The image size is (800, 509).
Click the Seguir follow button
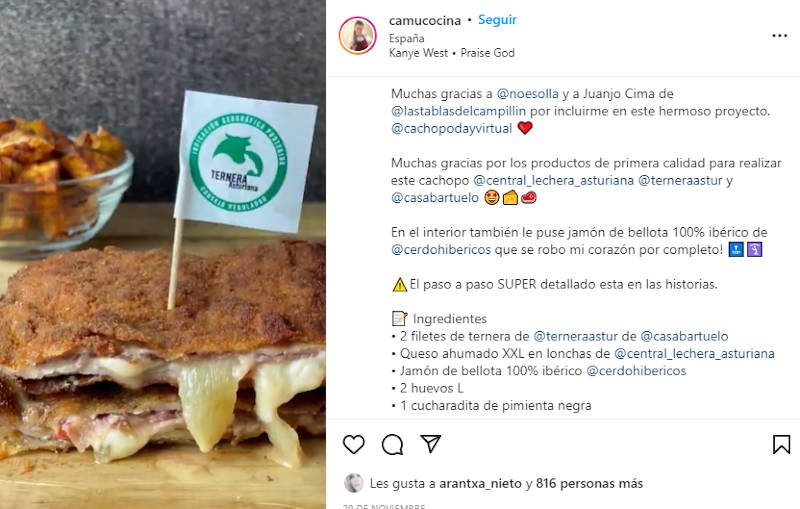[497, 20]
